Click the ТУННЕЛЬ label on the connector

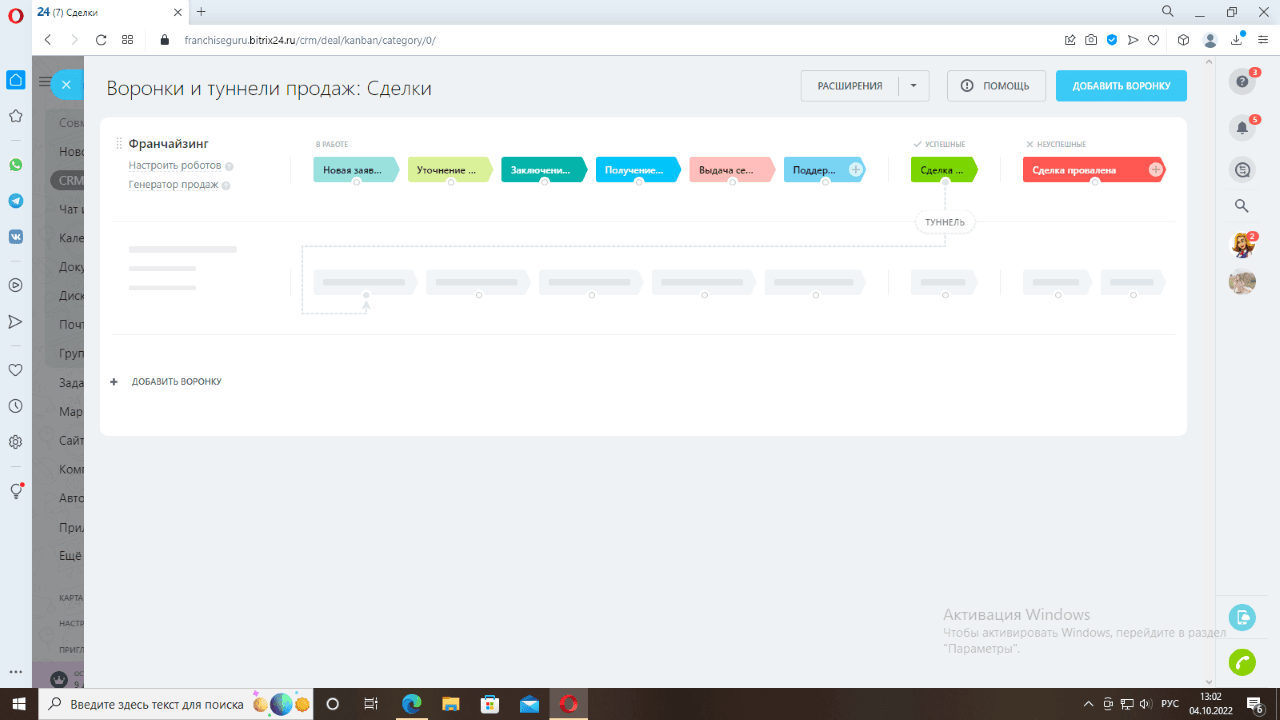click(x=945, y=222)
